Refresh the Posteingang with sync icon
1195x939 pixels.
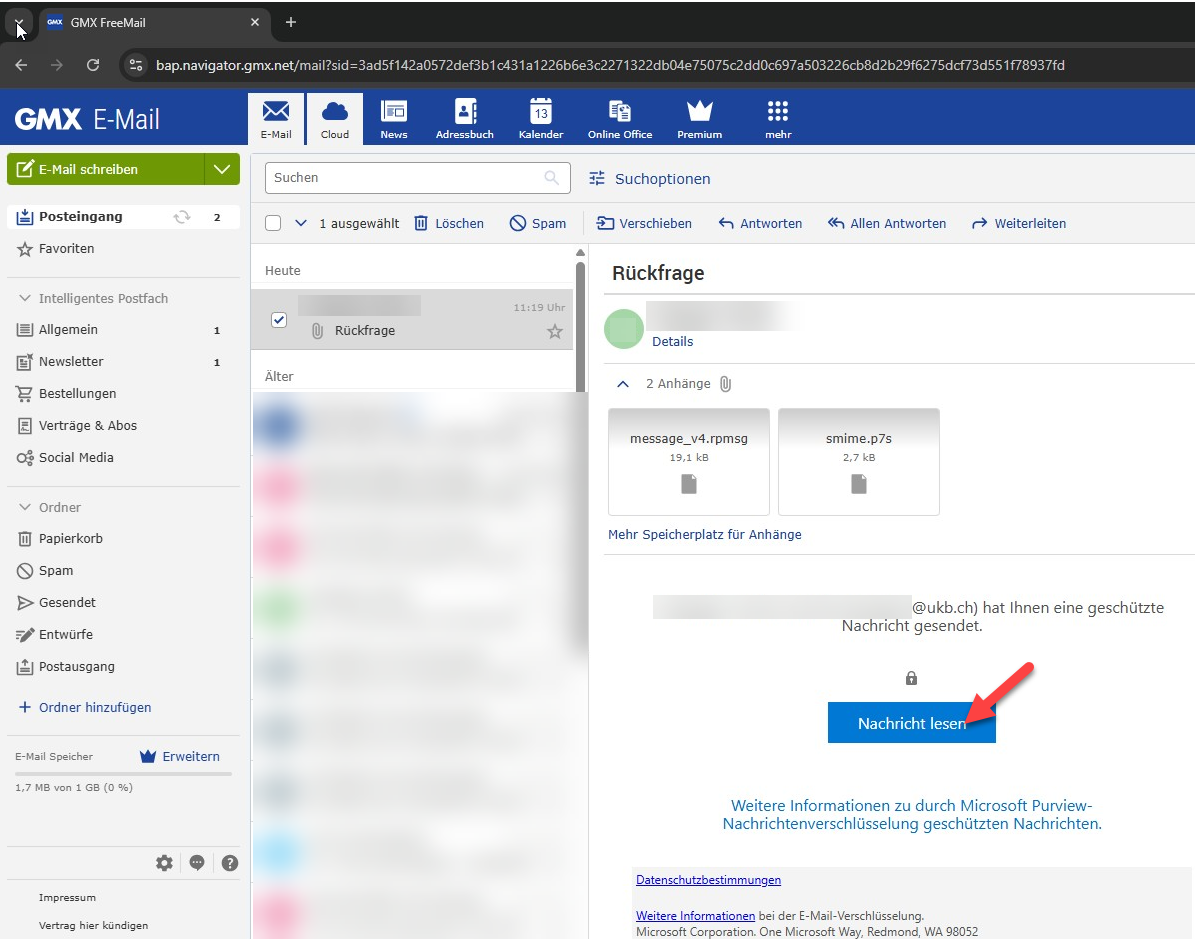pos(181,217)
